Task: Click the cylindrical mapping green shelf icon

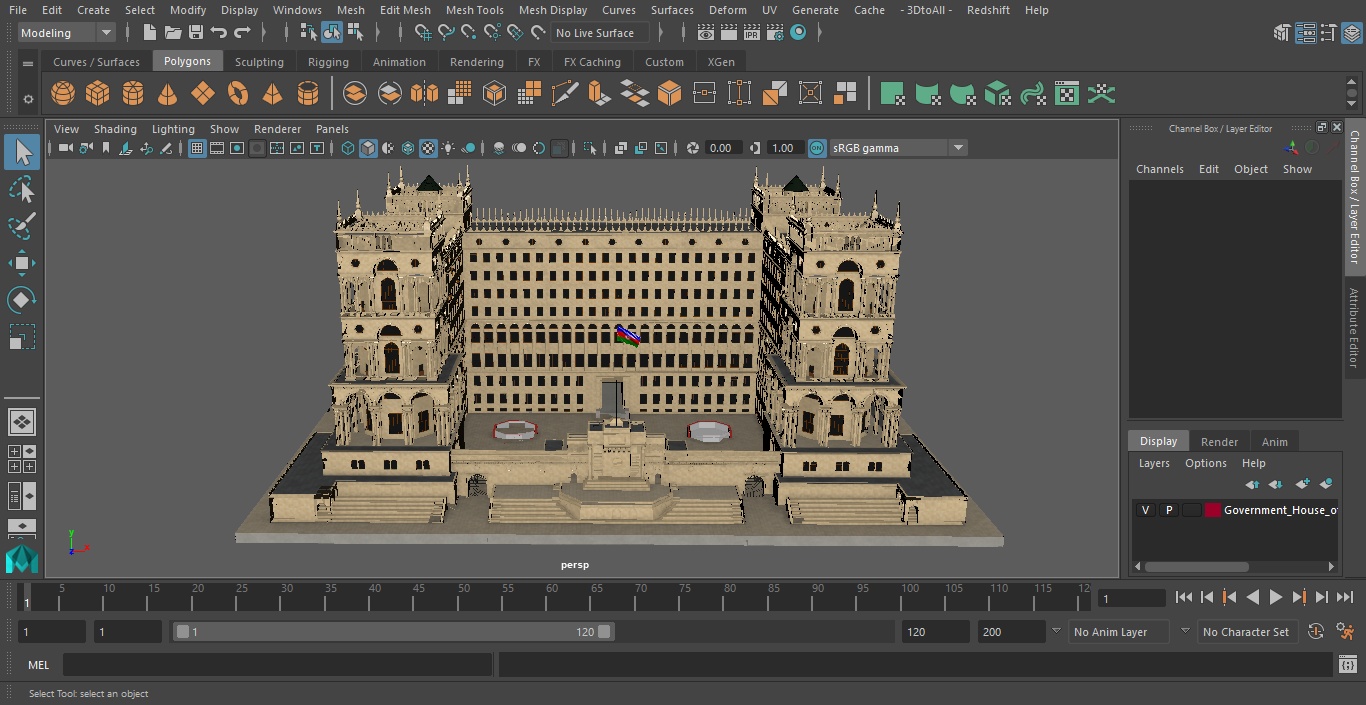Action: pyautogui.click(x=928, y=94)
